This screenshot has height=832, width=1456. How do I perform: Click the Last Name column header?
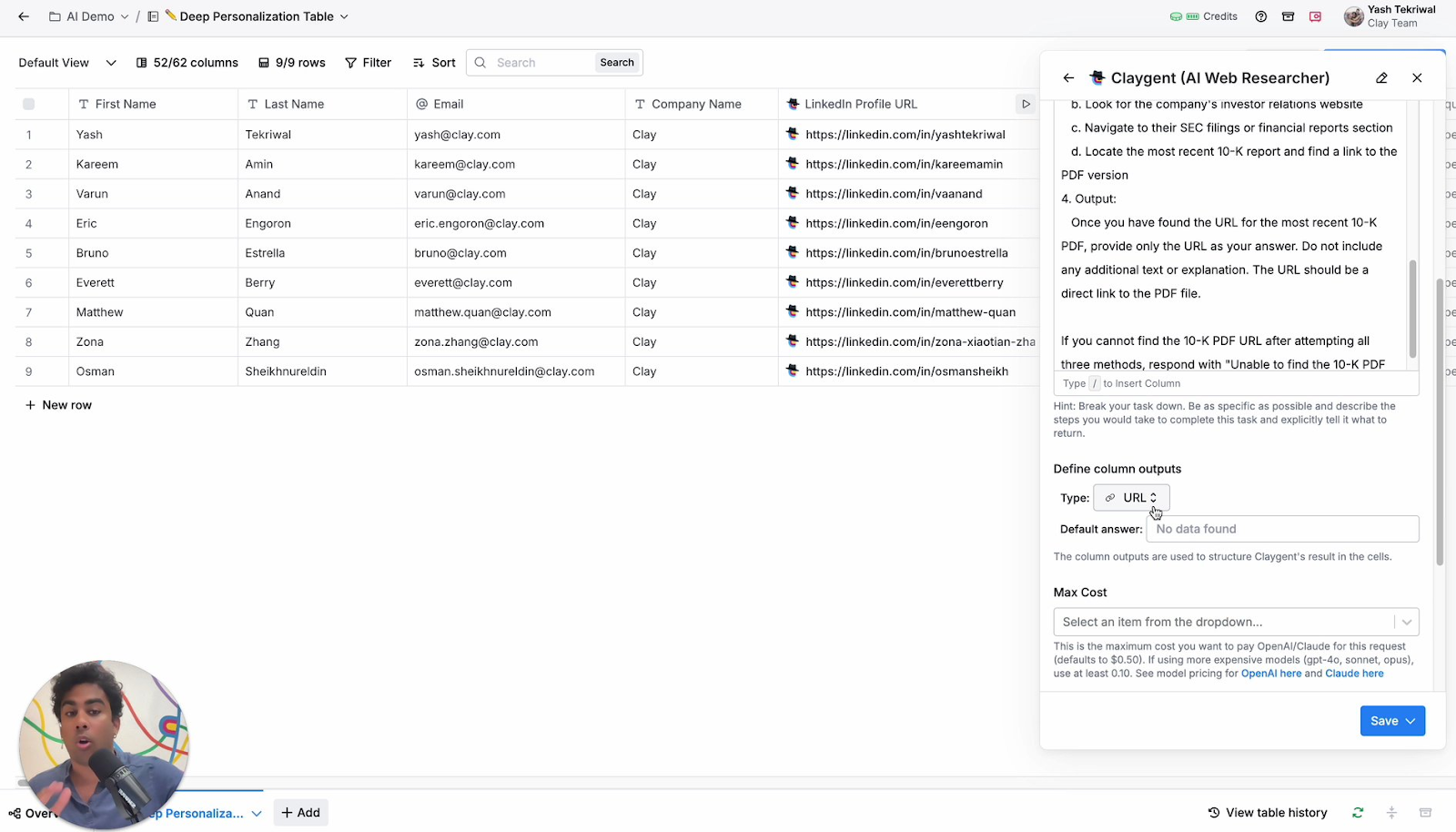point(322,104)
